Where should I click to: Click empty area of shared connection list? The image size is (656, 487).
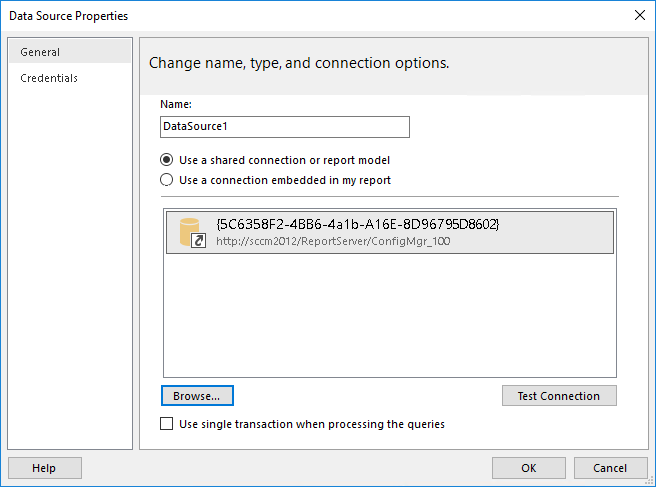click(390, 316)
